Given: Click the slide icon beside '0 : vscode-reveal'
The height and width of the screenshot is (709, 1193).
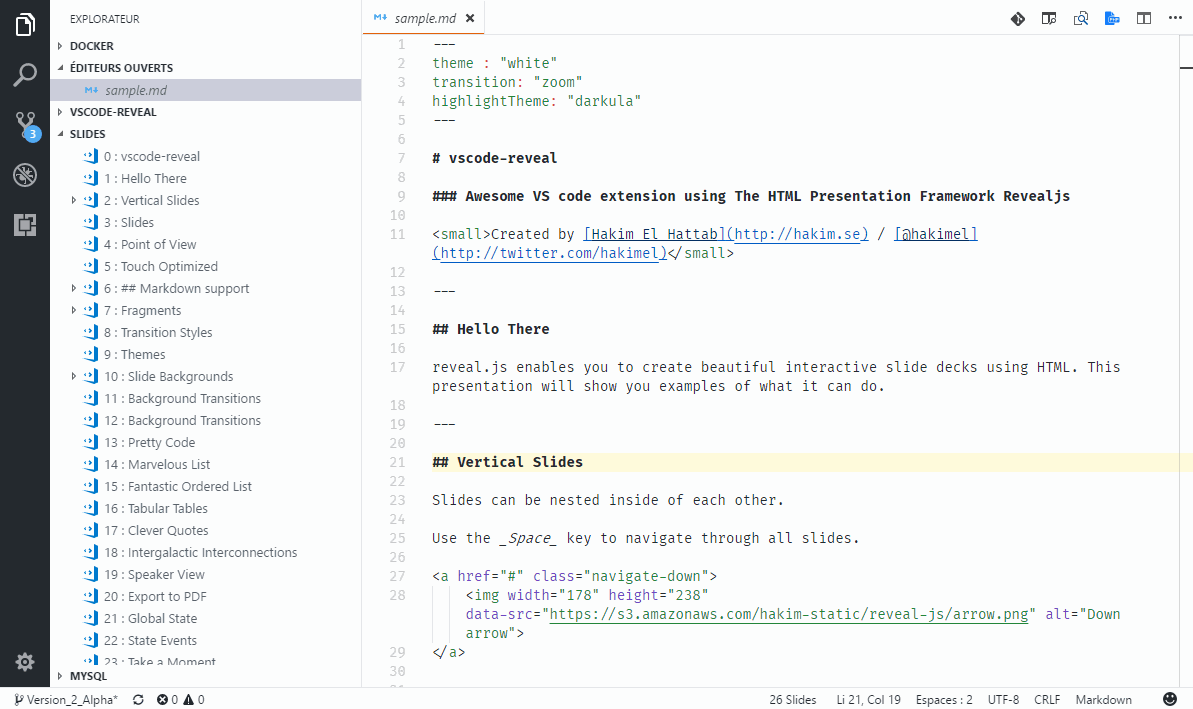Looking at the screenshot, I should coord(91,156).
